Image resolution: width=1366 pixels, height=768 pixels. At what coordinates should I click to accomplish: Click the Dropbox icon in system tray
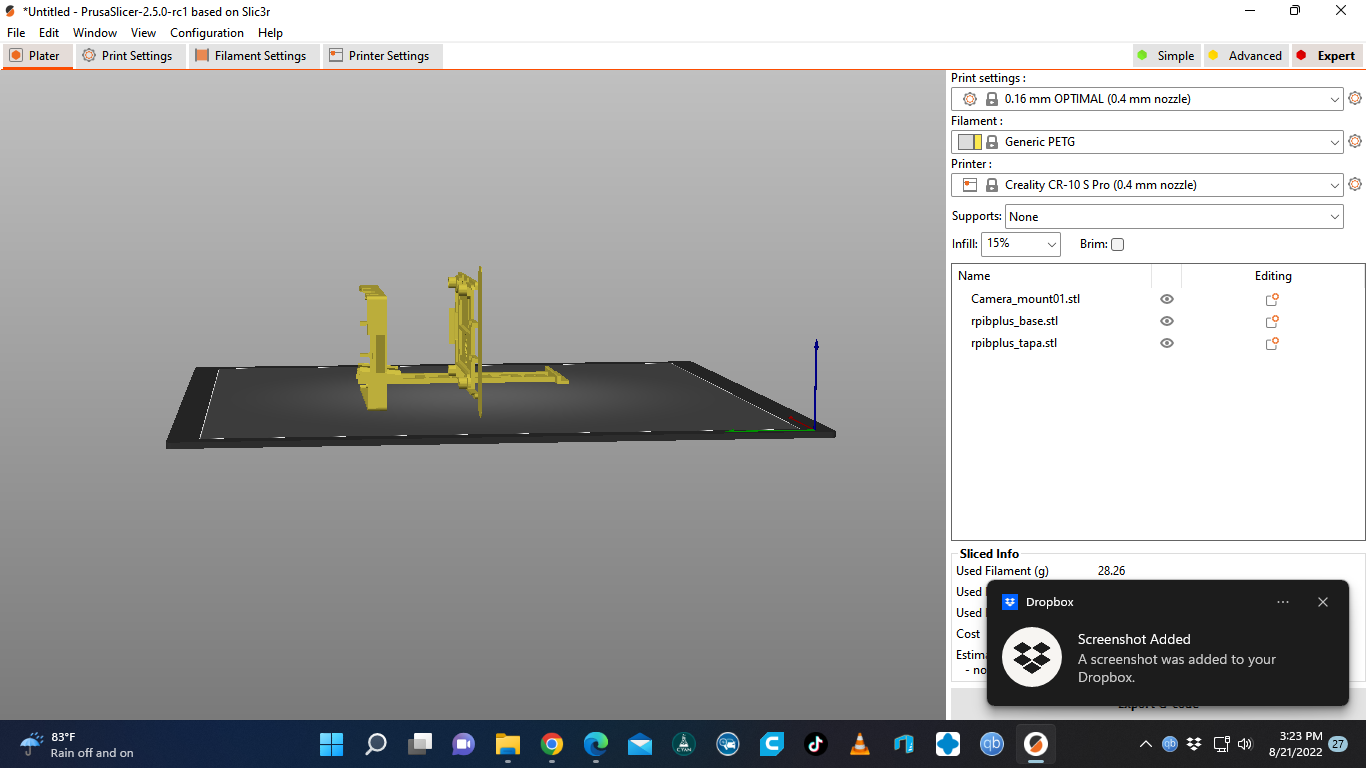[1194, 744]
